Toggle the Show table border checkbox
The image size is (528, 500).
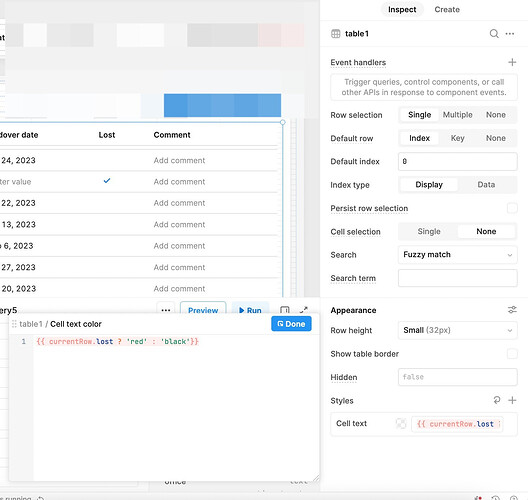pyautogui.click(x=512, y=354)
